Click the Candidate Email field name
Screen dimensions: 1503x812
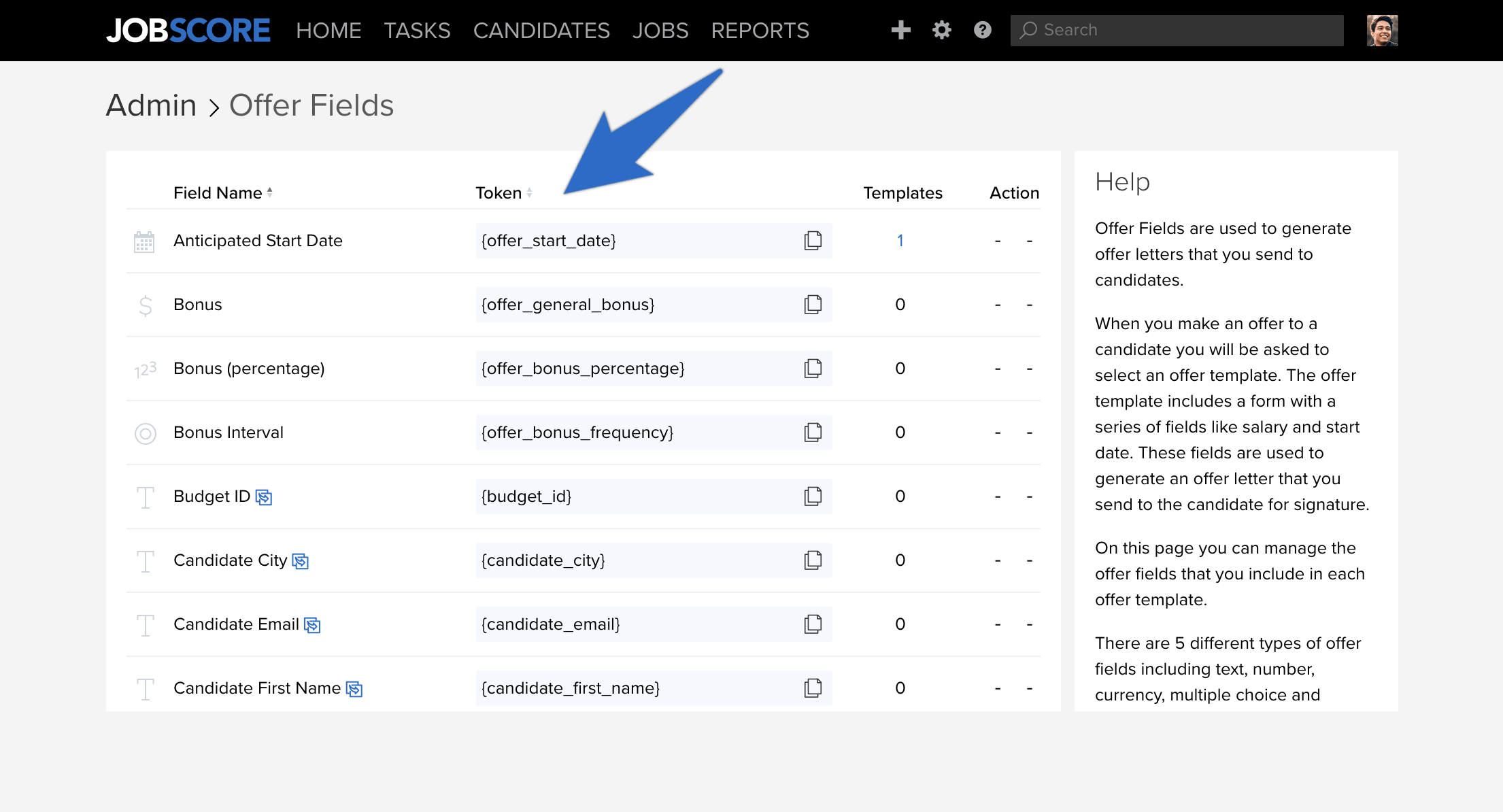pyautogui.click(x=236, y=624)
